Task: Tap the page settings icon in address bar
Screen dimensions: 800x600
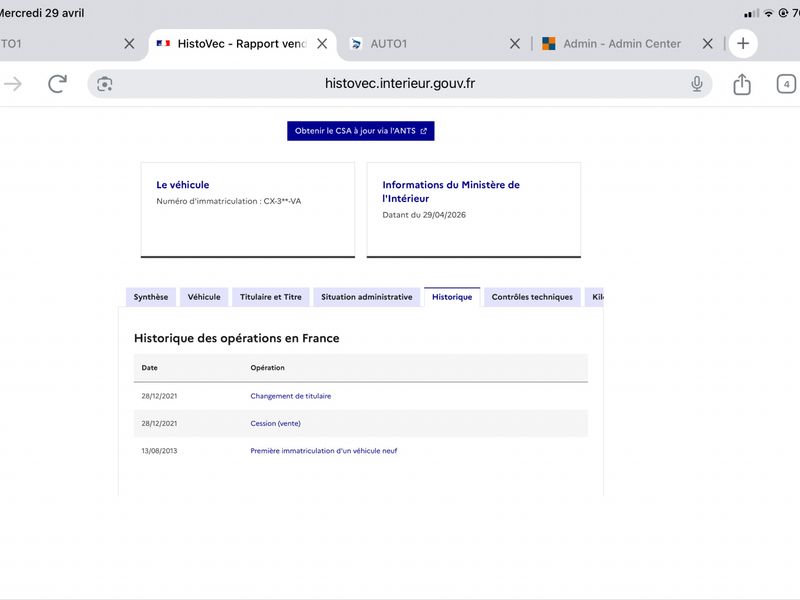Action: point(105,84)
